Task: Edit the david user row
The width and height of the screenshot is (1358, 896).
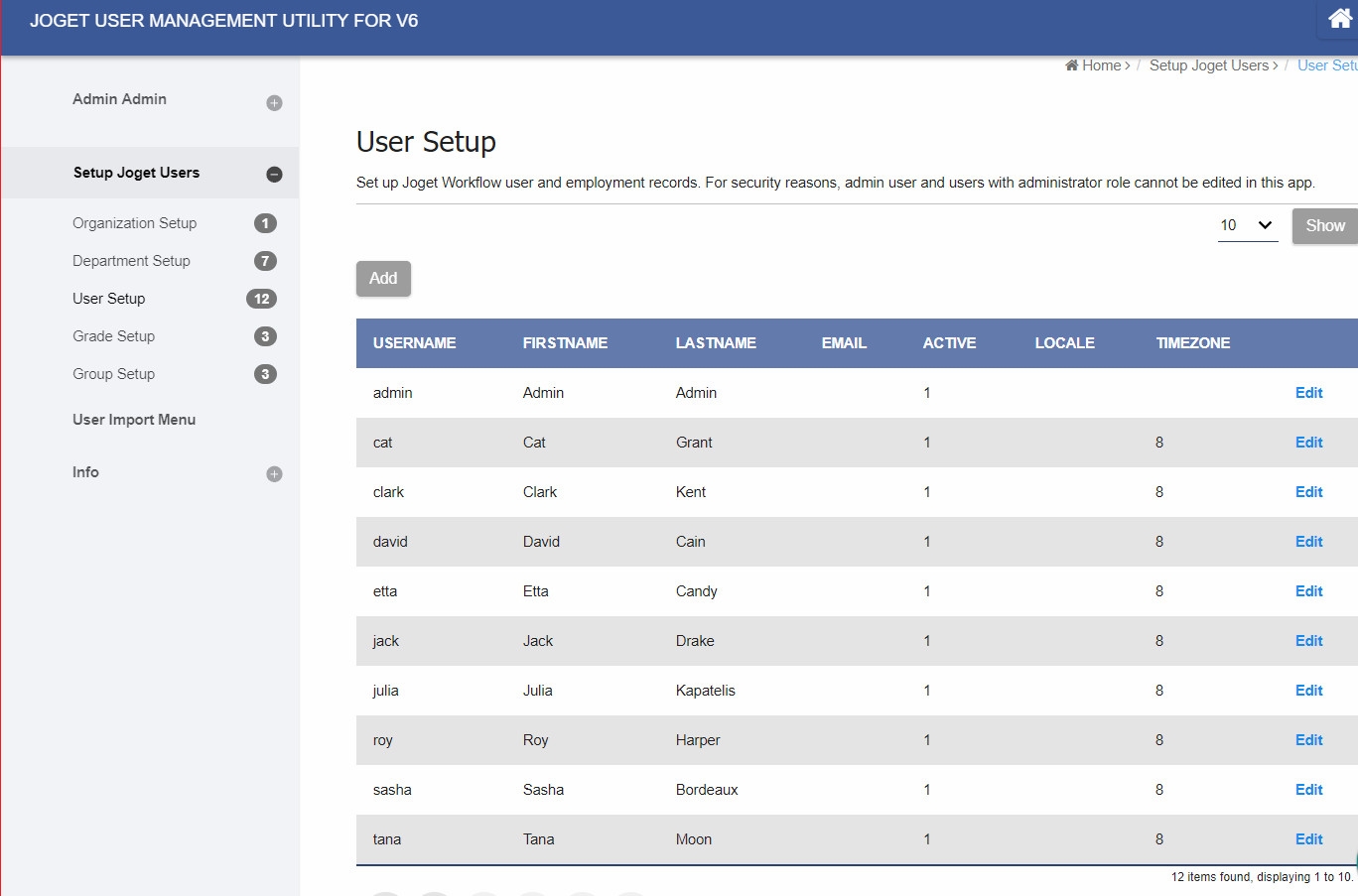Action: [1308, 542]
